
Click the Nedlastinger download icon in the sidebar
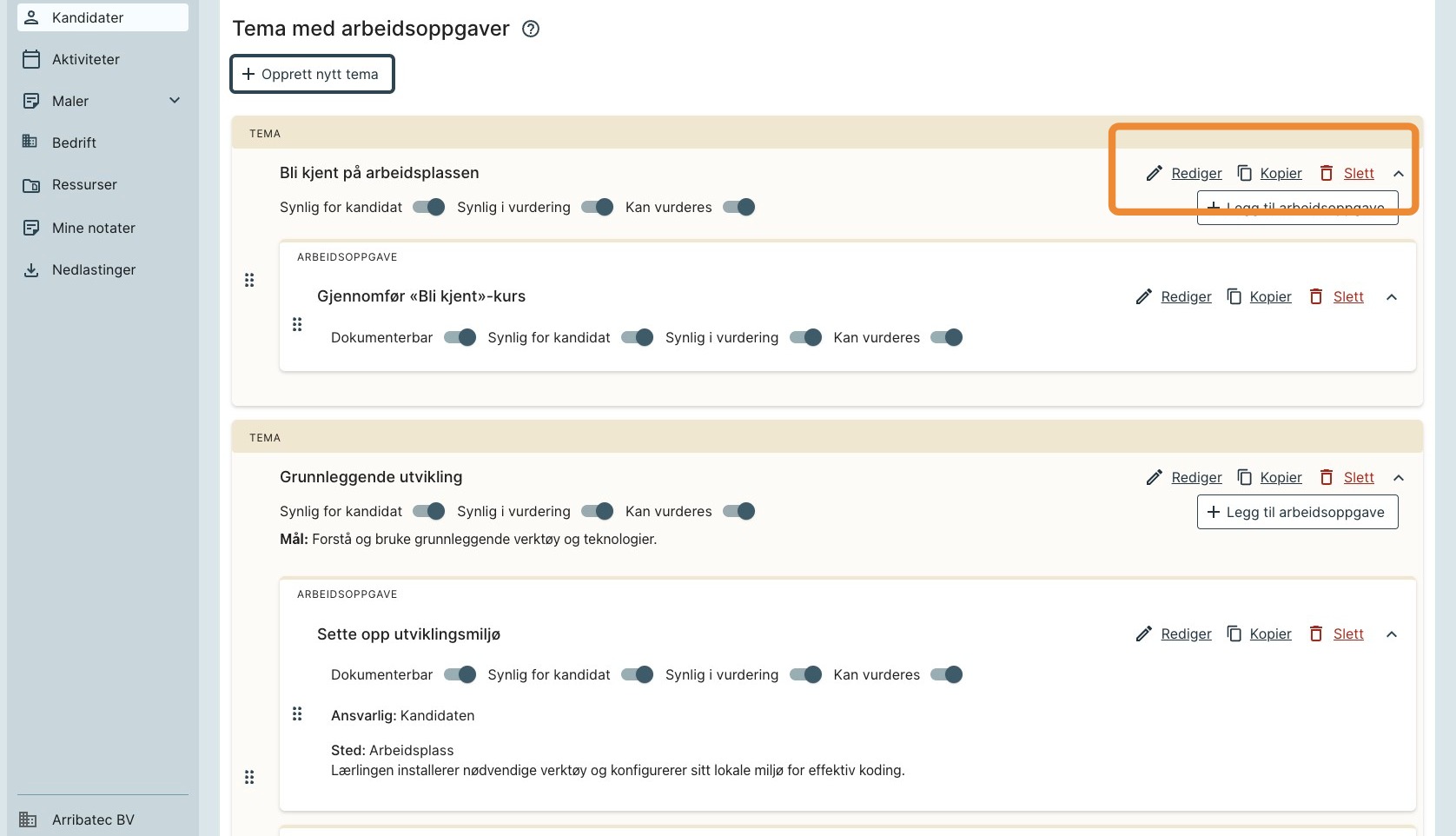point(31,269)
